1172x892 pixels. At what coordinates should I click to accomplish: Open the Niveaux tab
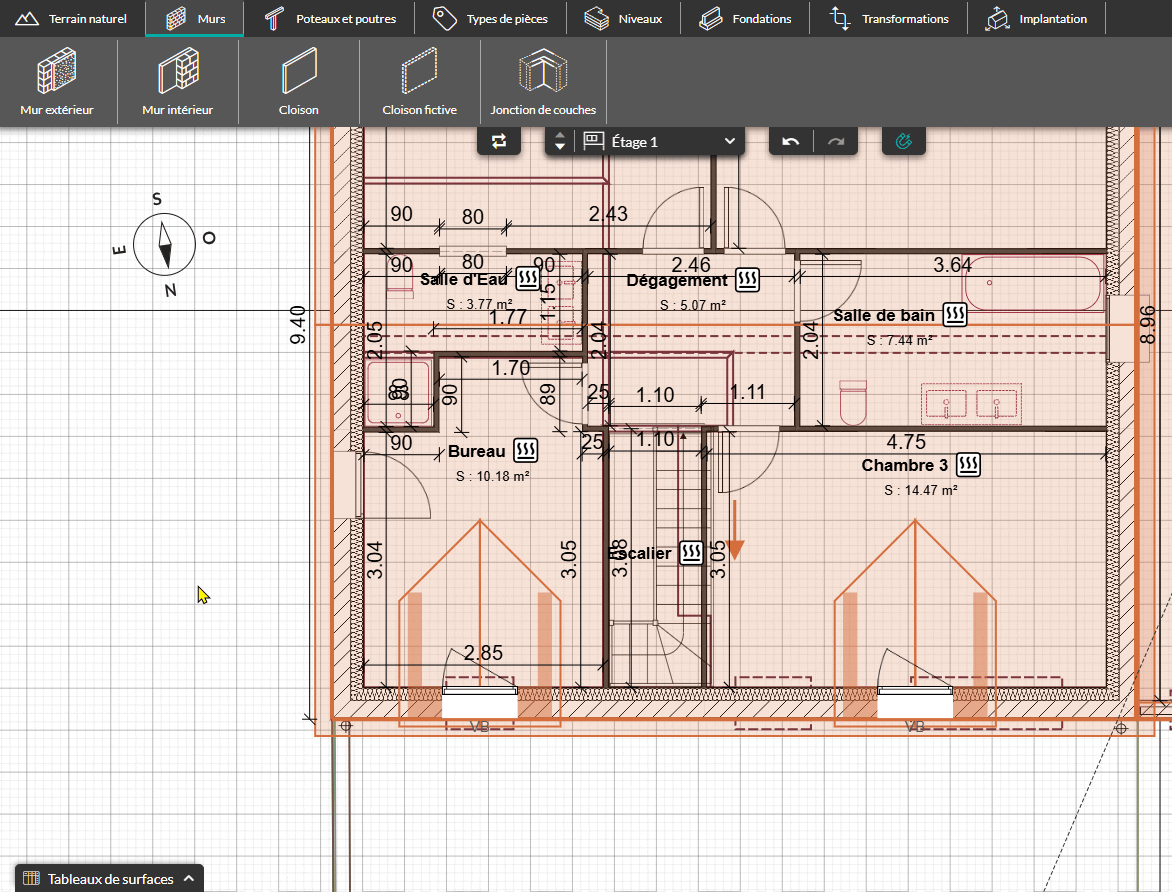coord(623,19)
